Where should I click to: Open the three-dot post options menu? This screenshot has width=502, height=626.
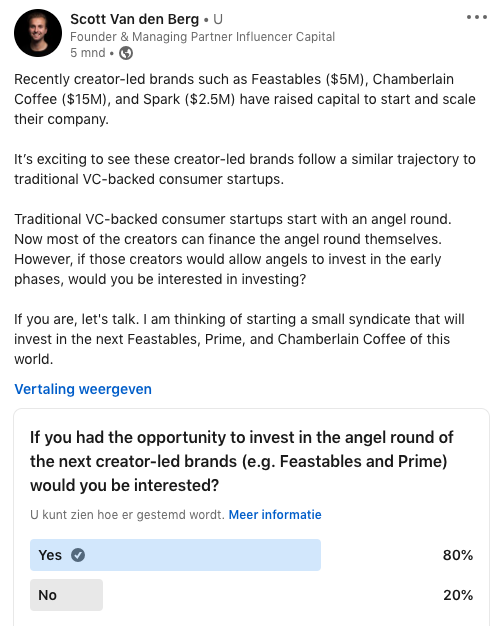pos(477,17)
